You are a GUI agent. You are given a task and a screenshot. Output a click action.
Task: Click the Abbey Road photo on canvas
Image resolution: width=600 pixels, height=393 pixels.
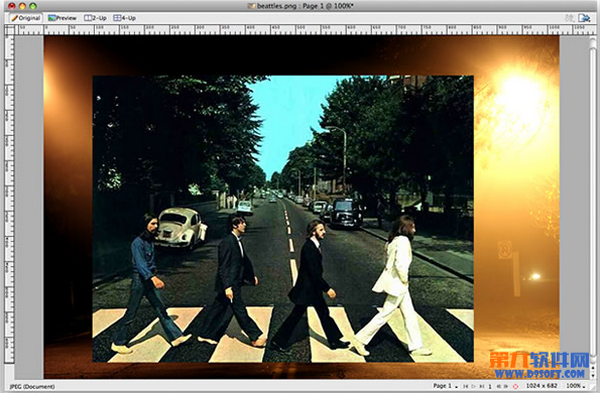[283, 219]
